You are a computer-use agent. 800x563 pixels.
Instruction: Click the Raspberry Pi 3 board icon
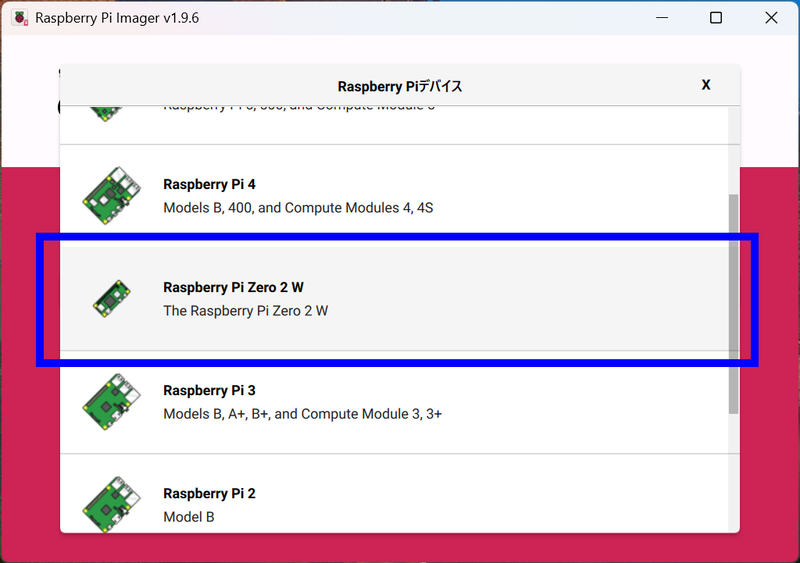click(112, 402)
